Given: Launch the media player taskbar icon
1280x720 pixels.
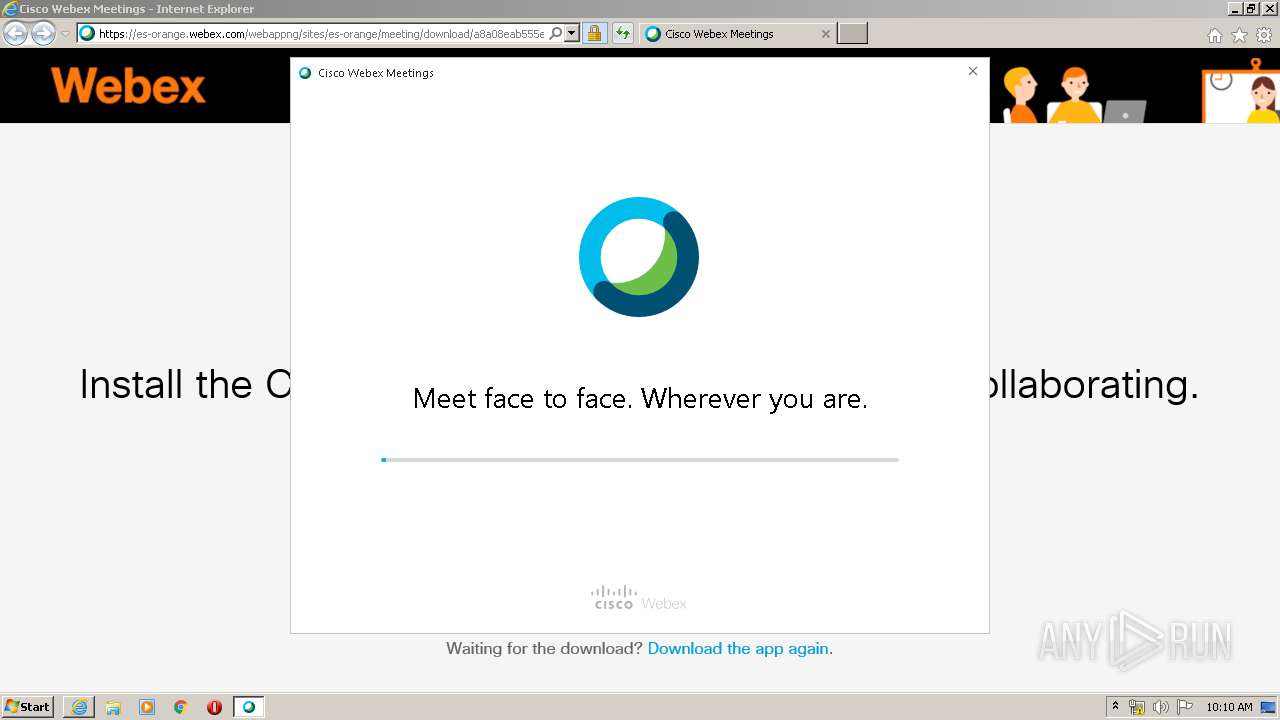Looking at the screenshot, I should click(147, 707).
